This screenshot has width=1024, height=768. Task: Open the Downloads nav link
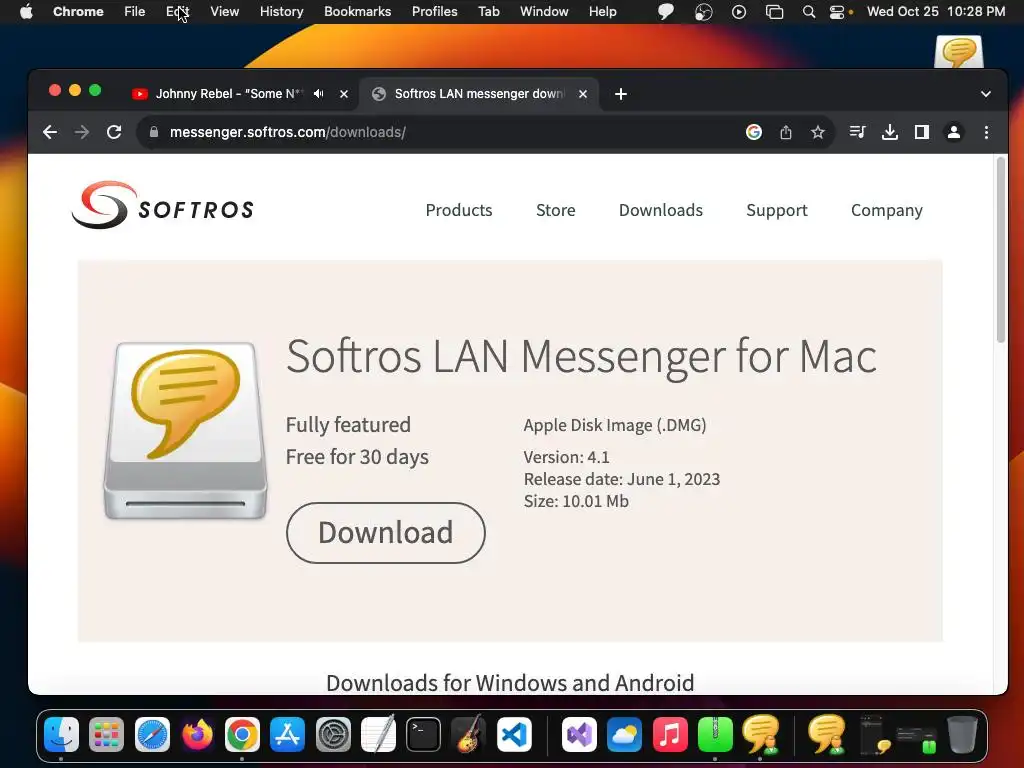pos(660,210)
